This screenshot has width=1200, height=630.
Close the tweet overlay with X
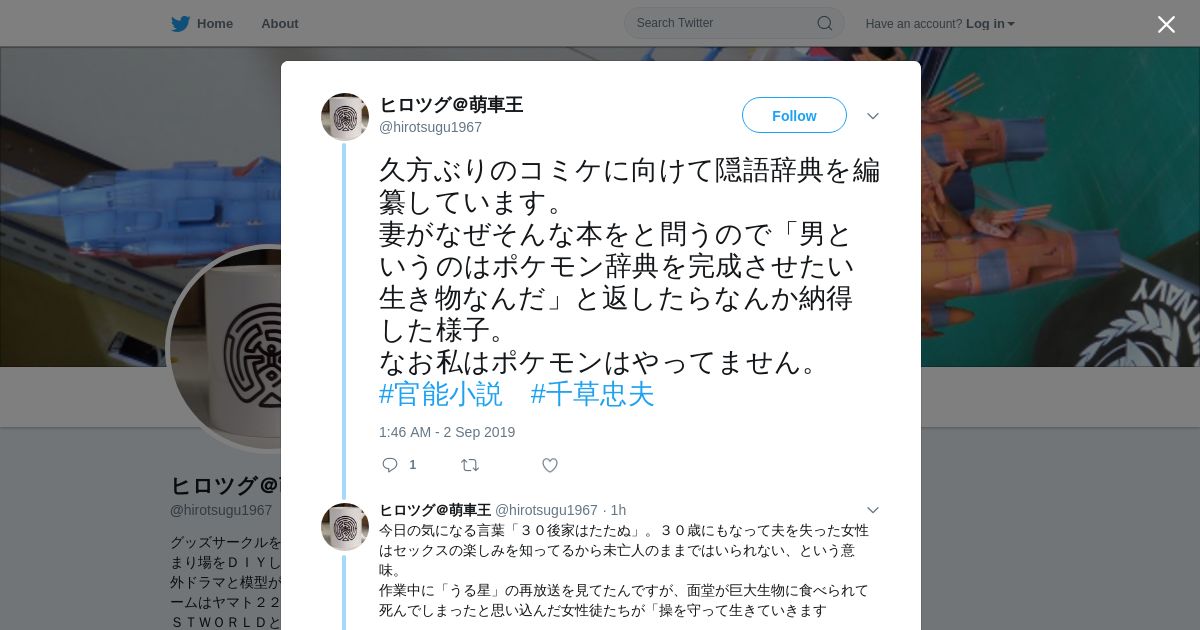pos(1166,24)
